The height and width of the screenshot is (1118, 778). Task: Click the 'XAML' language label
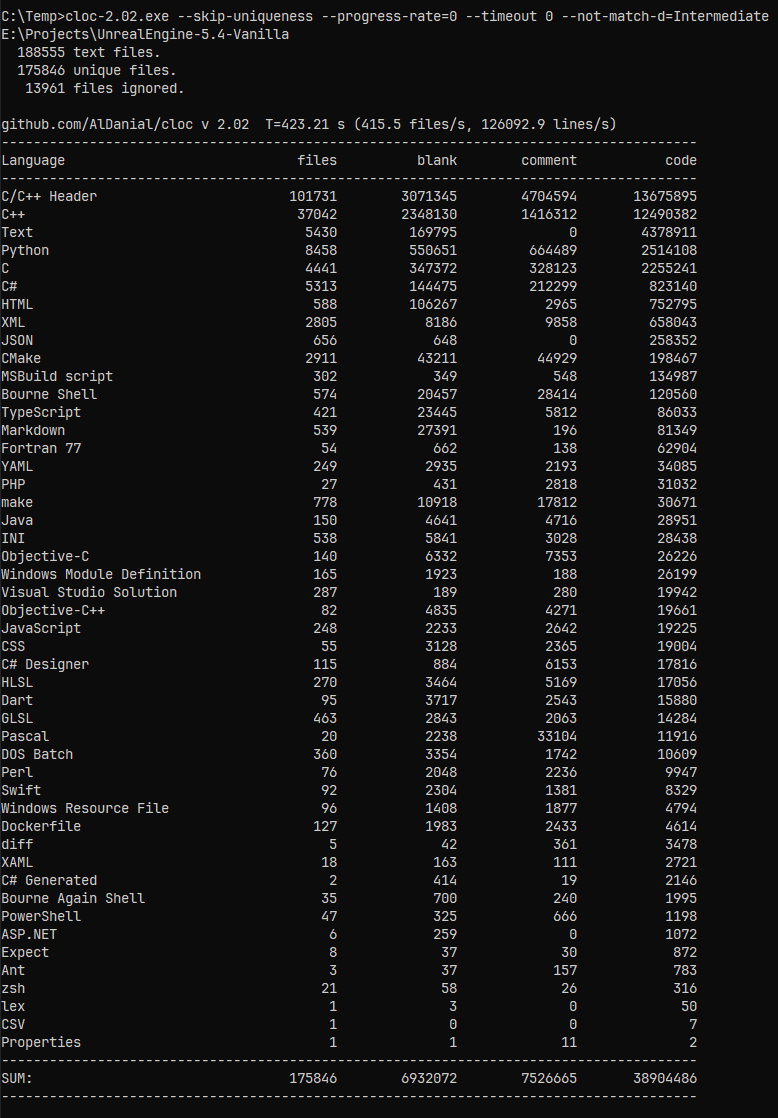click(x=17, y=862)
